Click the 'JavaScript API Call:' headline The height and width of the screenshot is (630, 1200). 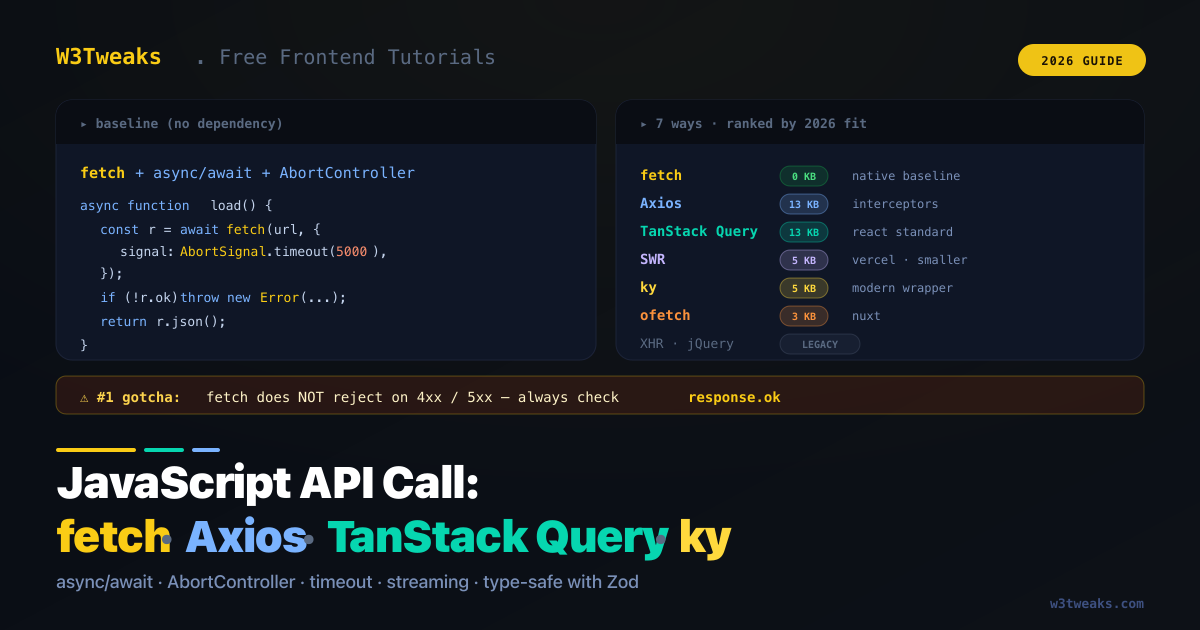tap(268, 484)
